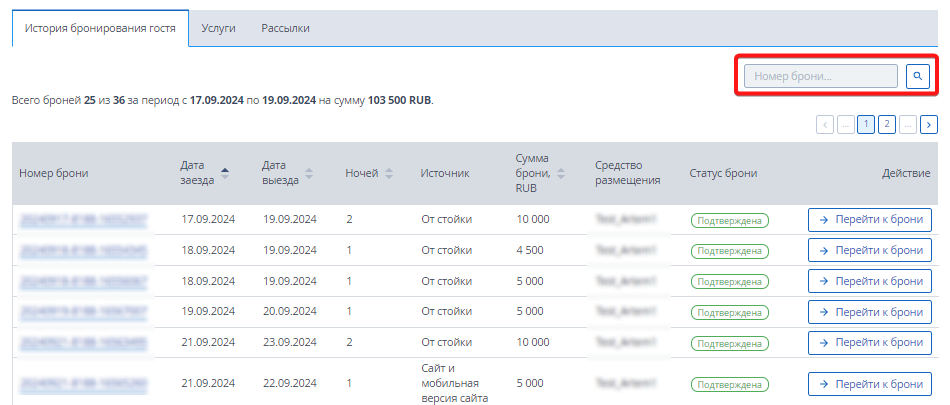Open the 'История бронирования гостя' tab
Screen dimensions: 950x405
pos(101,28)
